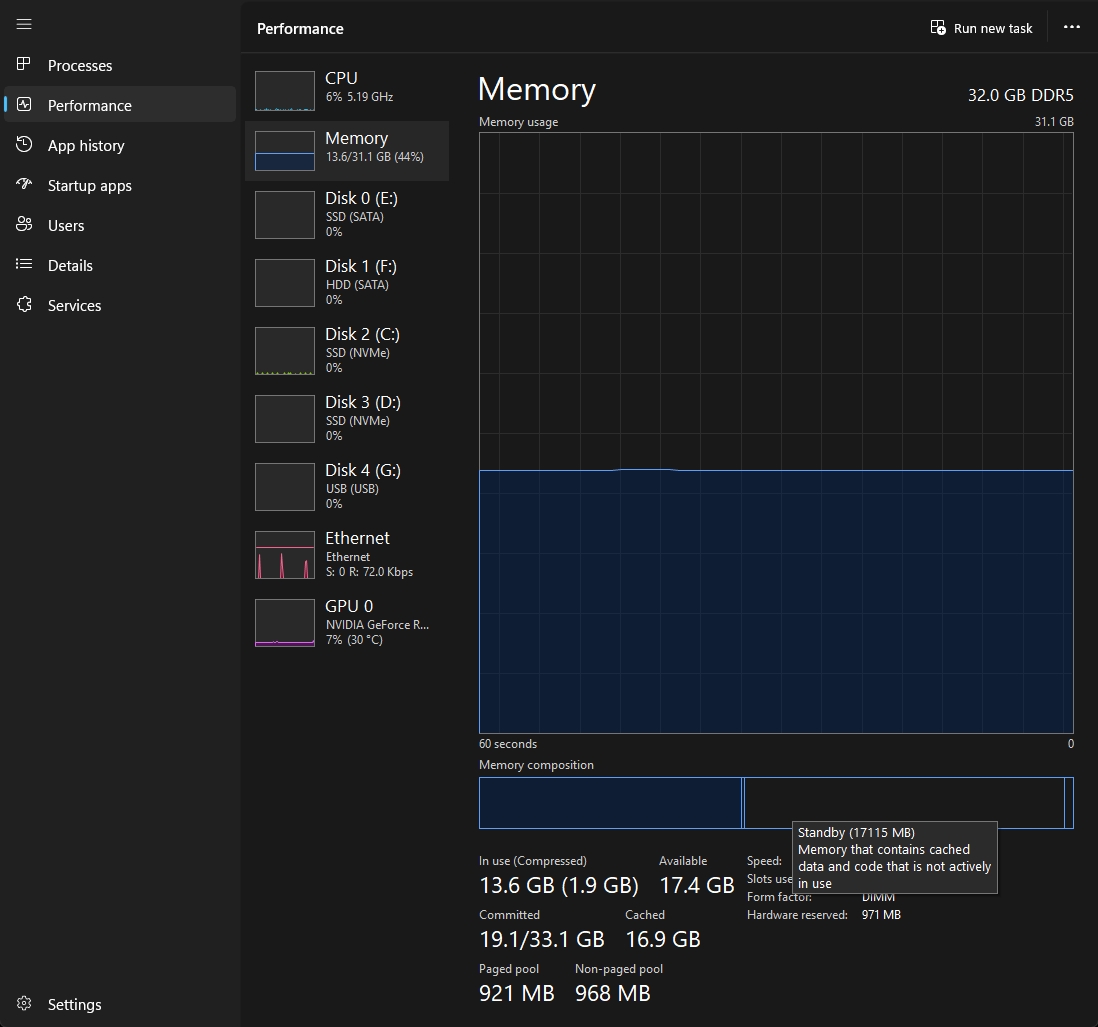Screen dimensions: 1098x1027
Task: Click the Memory composition label
Action: pos(536,765)
